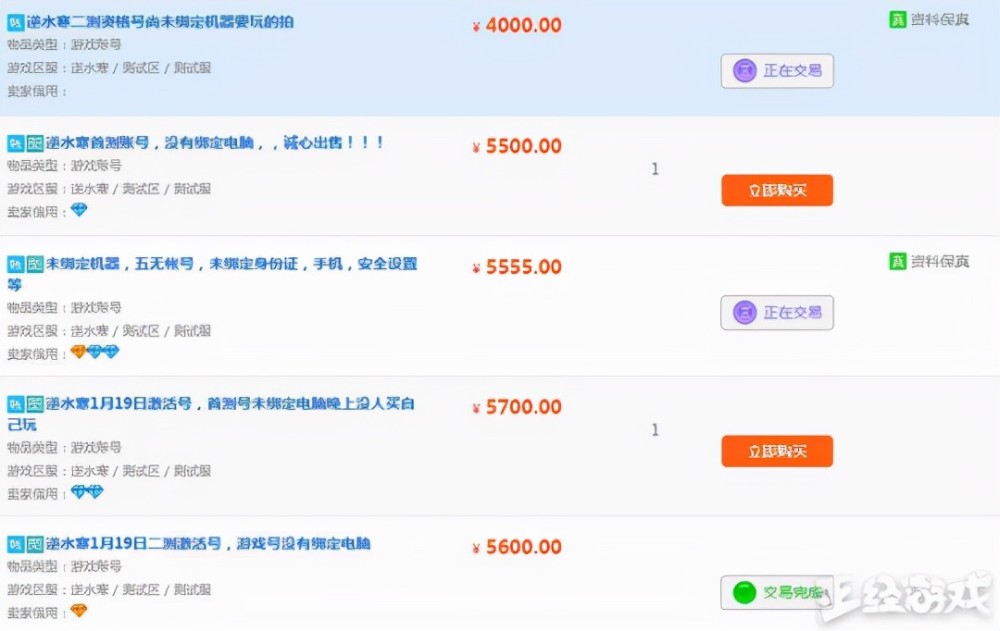This screenshot has height=631, width=1000.
Task: Click the blue diamond seller credit icon under the ¥5500 listing
Action: point(78,210)
